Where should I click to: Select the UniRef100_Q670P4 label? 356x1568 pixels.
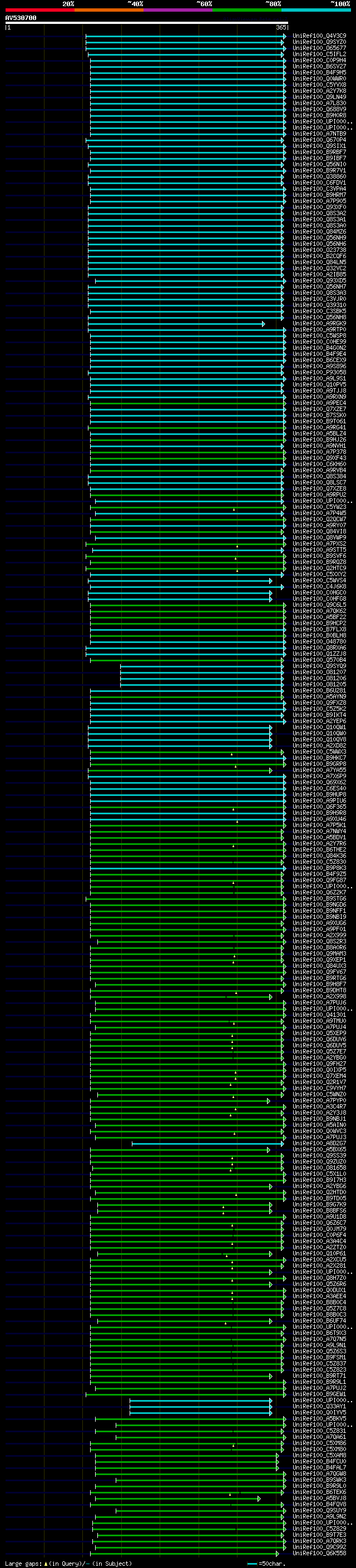click(x=319, y=140)
